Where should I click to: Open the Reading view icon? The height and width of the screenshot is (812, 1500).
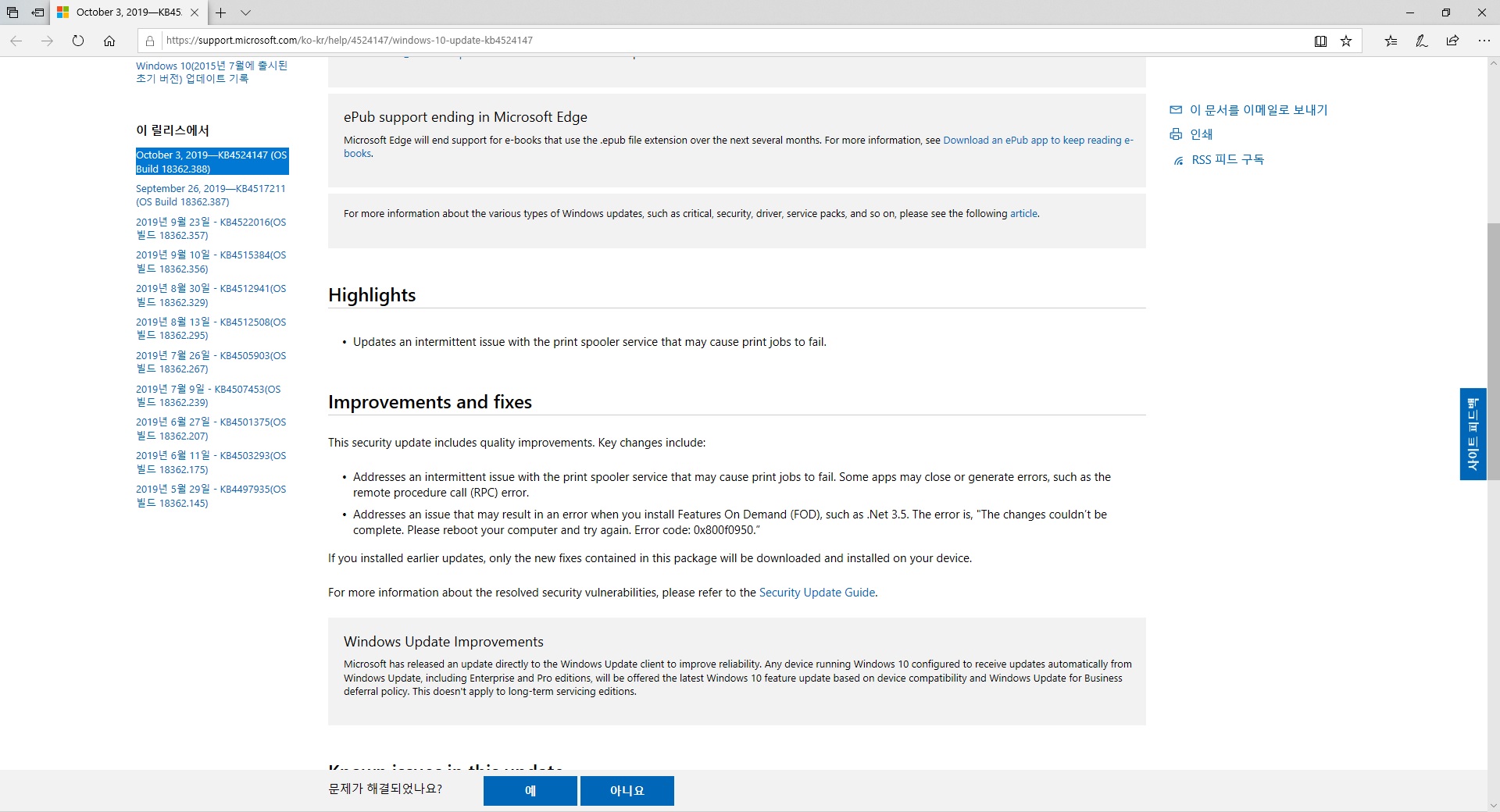[1320, 41]
